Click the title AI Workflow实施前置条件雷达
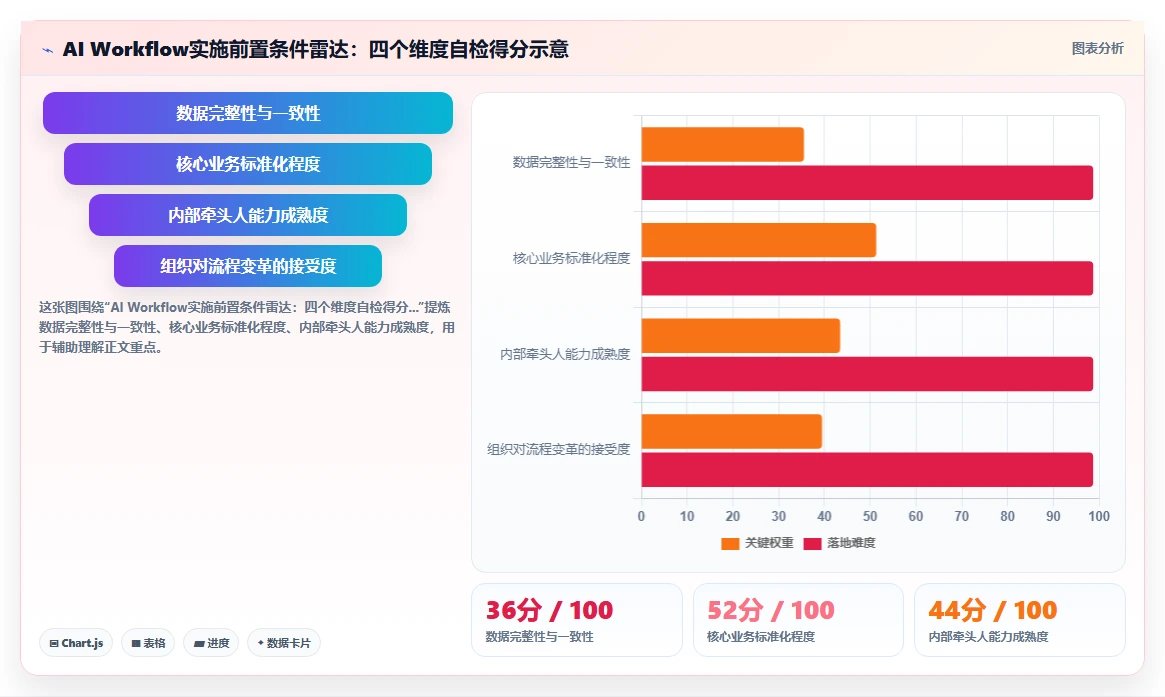The width and height of the screenshot is (1165, 697). point(316,50)
